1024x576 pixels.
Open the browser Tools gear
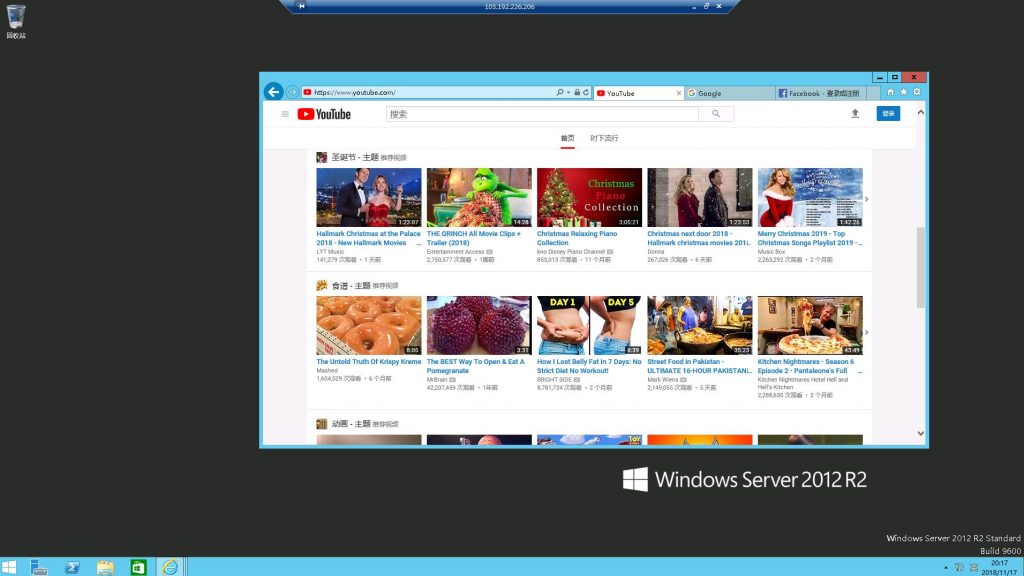[x=916, y=92]
